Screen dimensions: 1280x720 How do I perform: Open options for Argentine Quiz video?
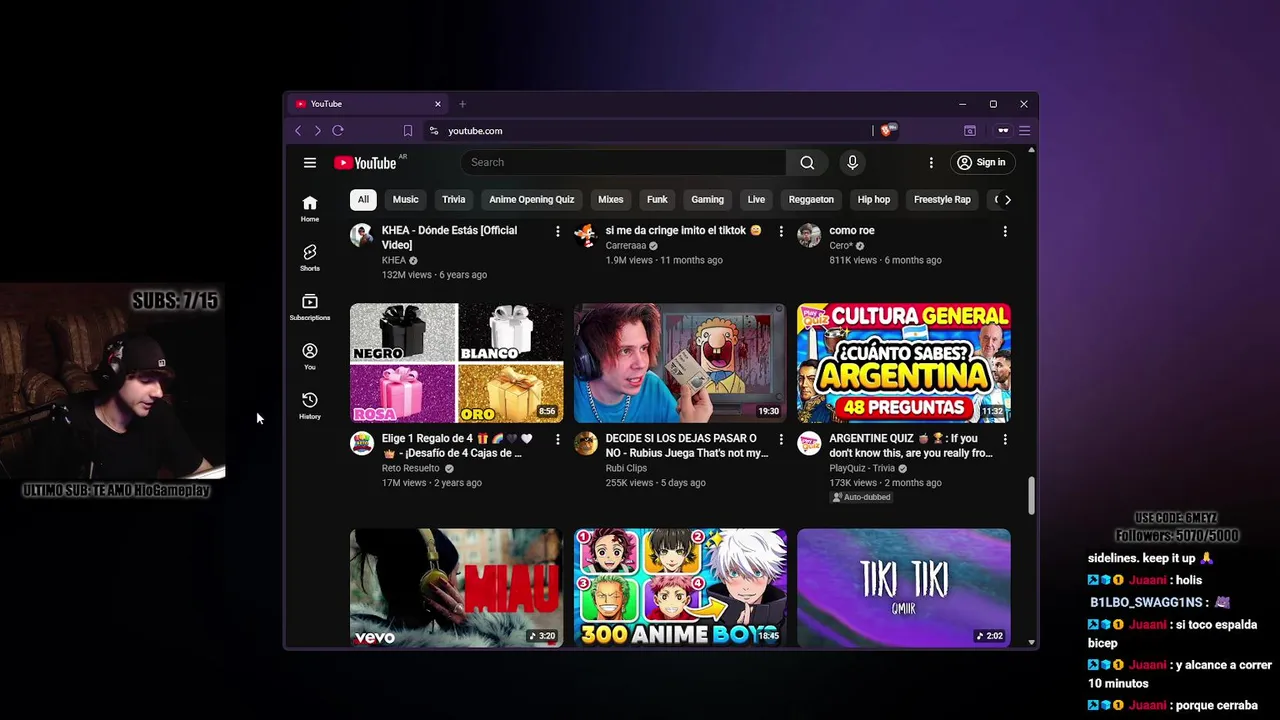[1005, 439]
